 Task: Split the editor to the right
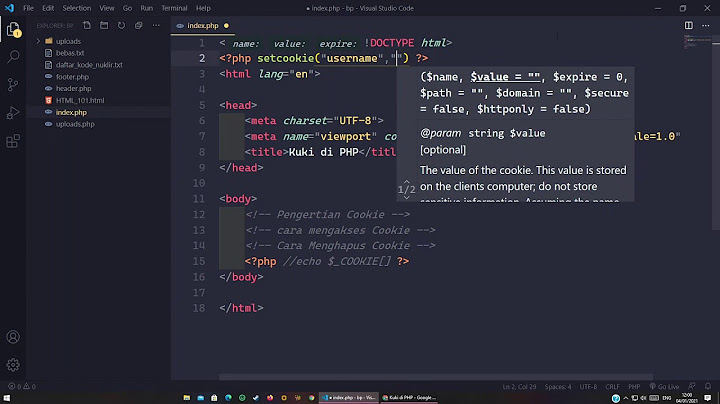(689, 26)
